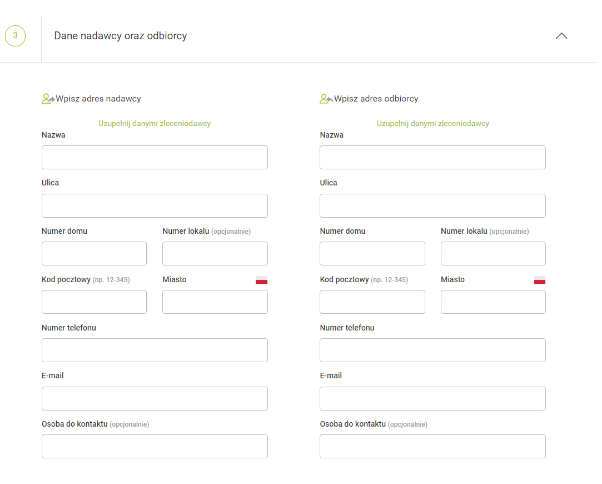Image resolution: width=602 pixels, height=484 pixels.
Task: Click the sender Kod pocztowy field
Action: click(94, 302)
